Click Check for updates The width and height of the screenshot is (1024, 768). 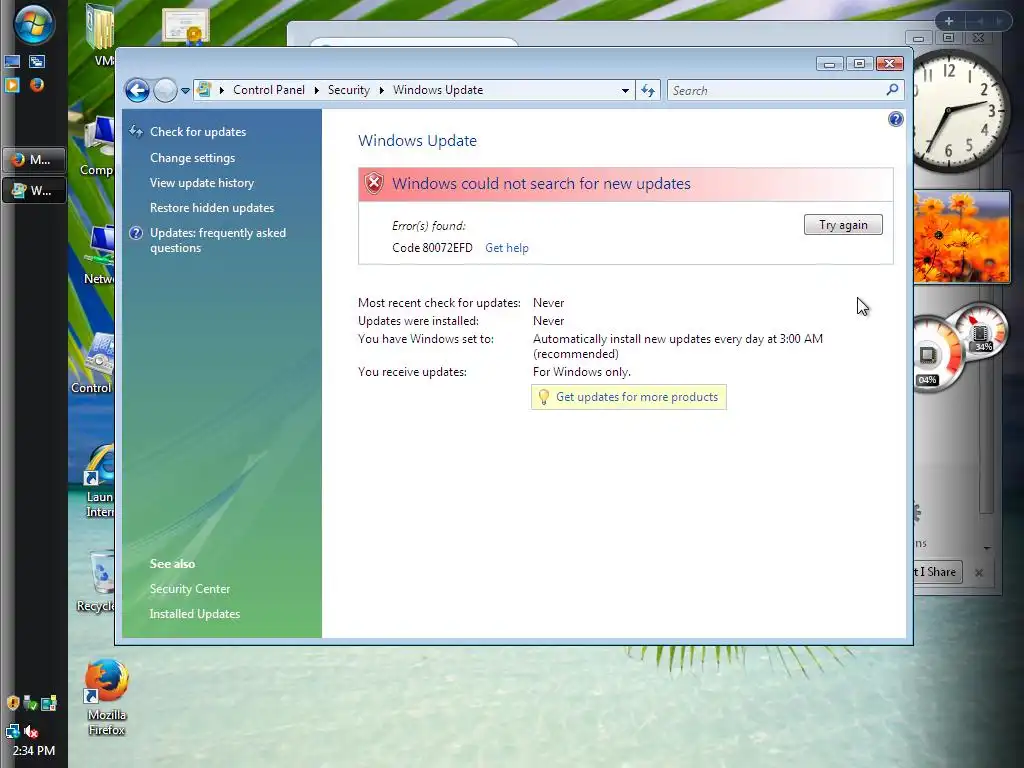pos(198,131)
